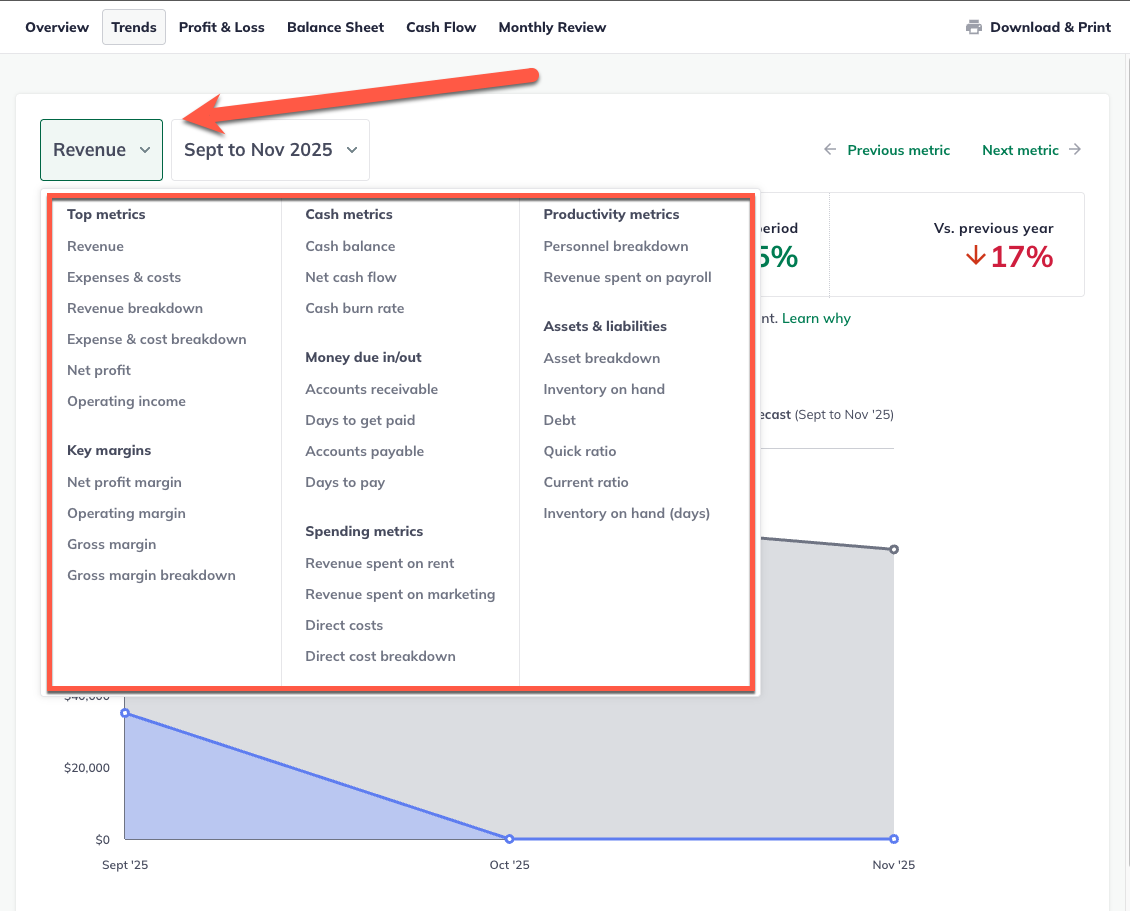Select Accounts receivable under Money due in/out
Screen dimensions: 1130x911
[x=372, y=389]
